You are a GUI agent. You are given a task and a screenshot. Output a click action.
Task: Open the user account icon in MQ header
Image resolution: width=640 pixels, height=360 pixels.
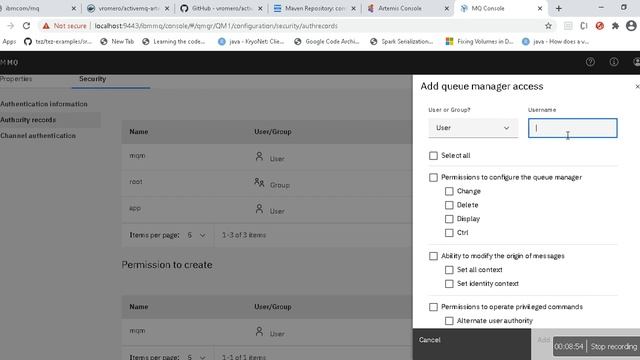tap(636, 62)
